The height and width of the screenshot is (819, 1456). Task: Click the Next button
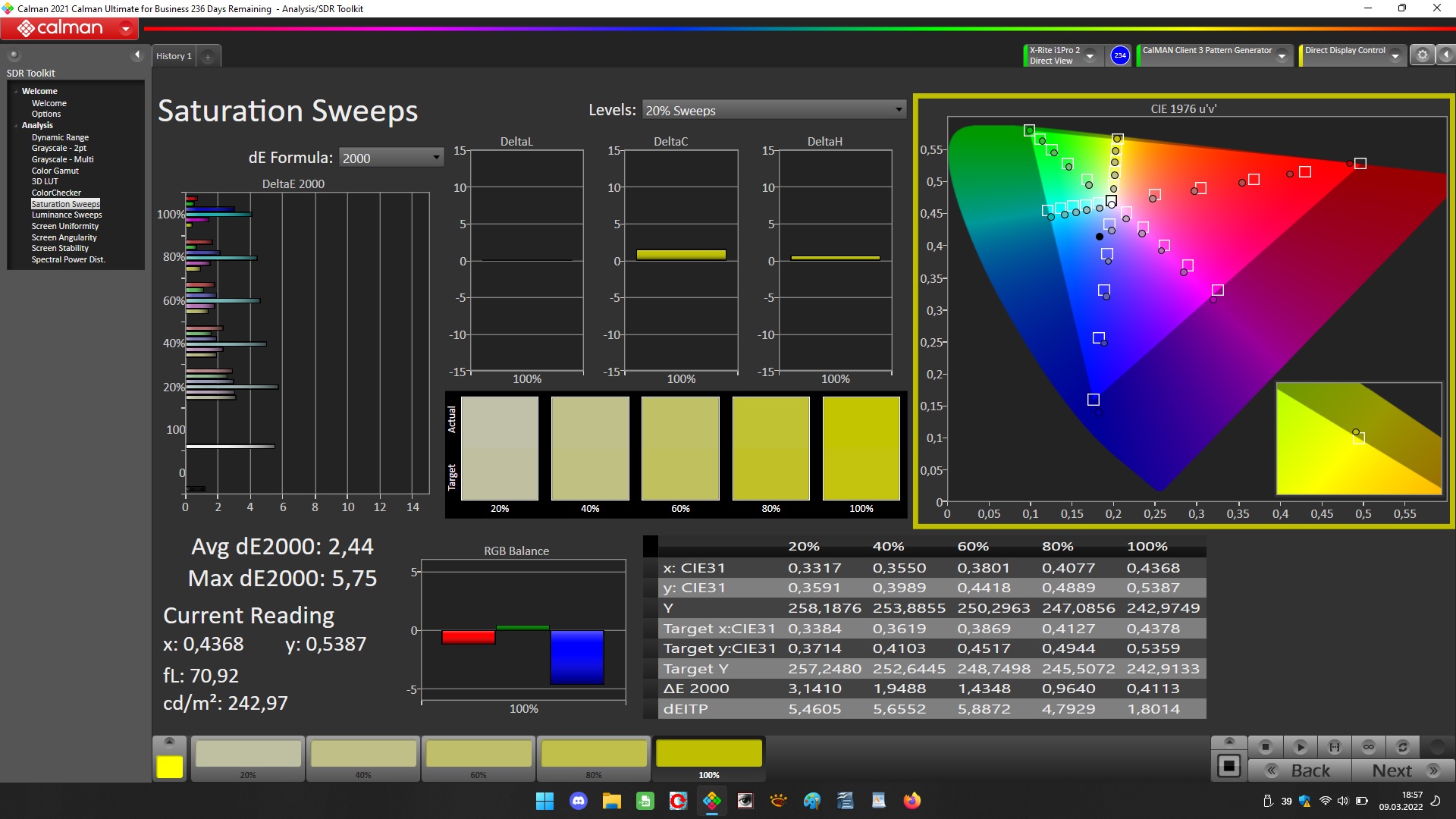tap(1403, 770)
